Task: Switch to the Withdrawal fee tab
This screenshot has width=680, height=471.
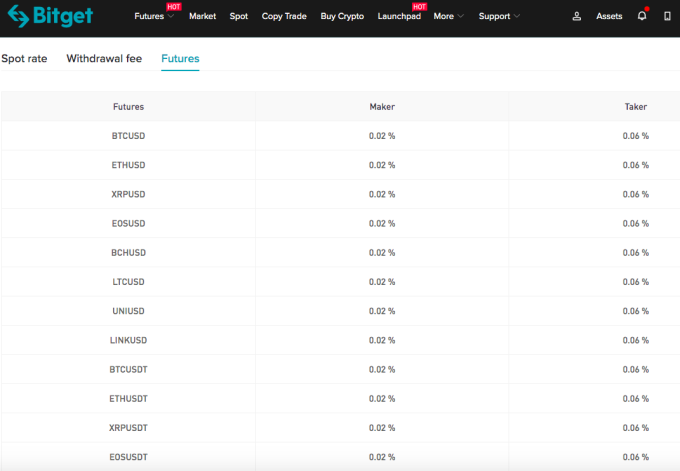Action: pos(104,59)
